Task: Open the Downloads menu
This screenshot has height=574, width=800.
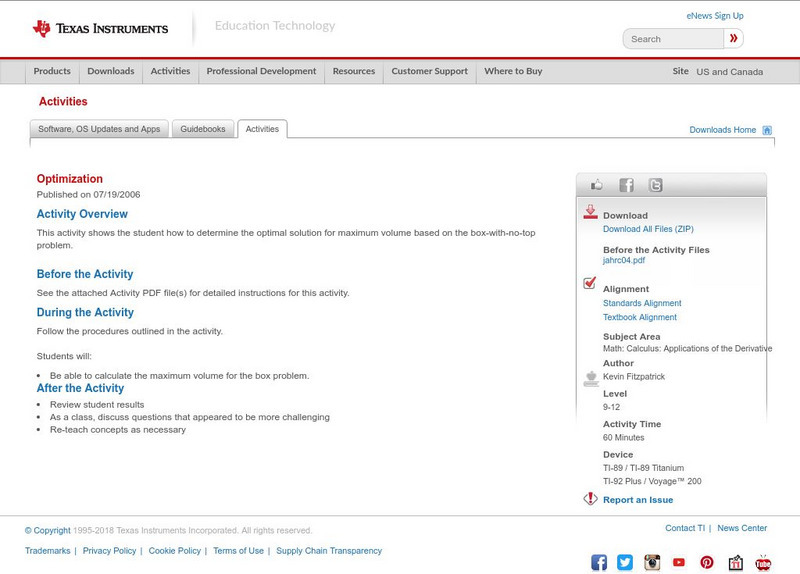Action: click(111, 71)
